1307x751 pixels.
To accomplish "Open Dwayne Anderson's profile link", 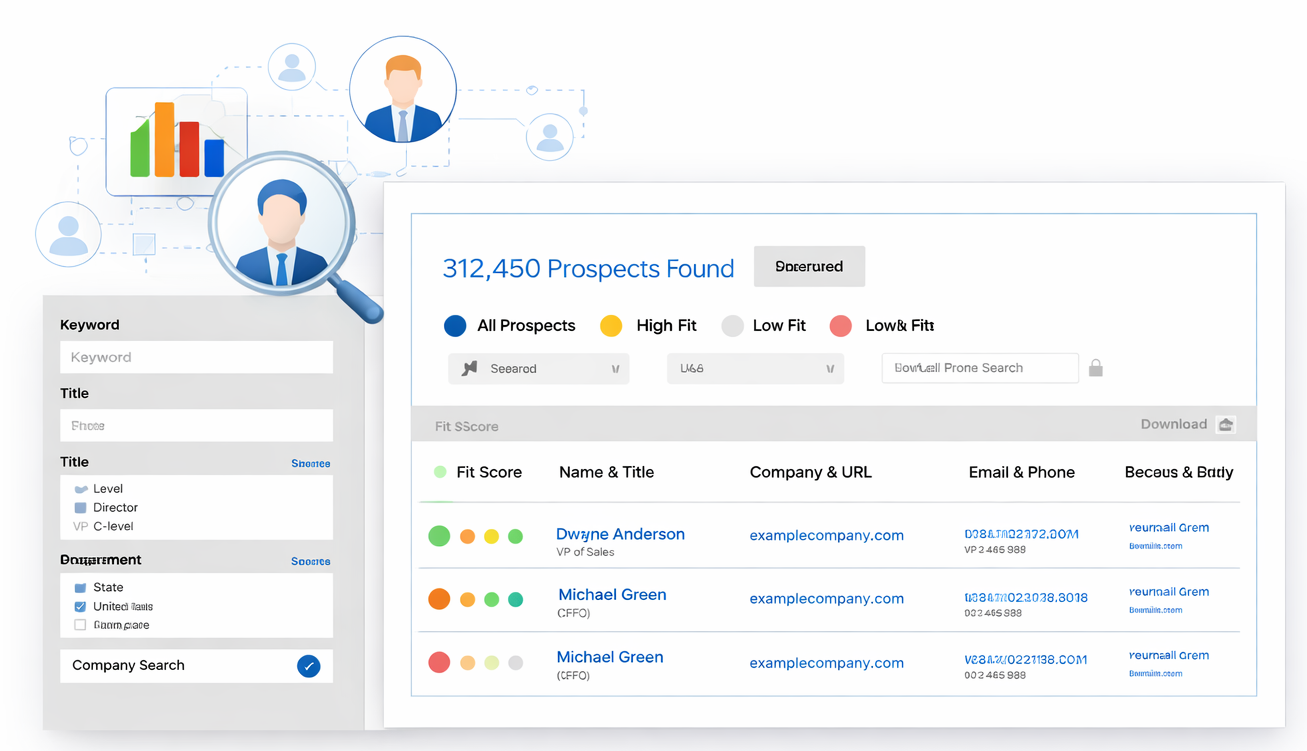I will [x=620, y=534].
